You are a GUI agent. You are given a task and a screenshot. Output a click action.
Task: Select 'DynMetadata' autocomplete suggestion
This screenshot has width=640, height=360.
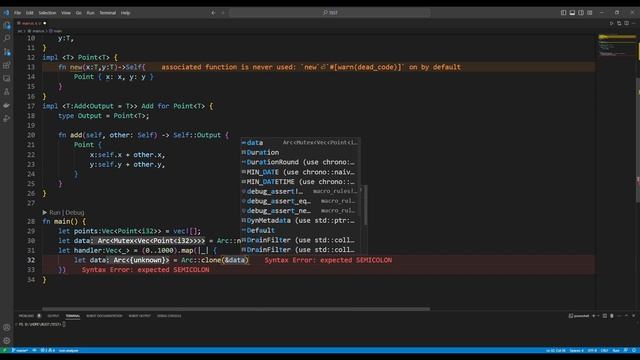click(300, 220)
